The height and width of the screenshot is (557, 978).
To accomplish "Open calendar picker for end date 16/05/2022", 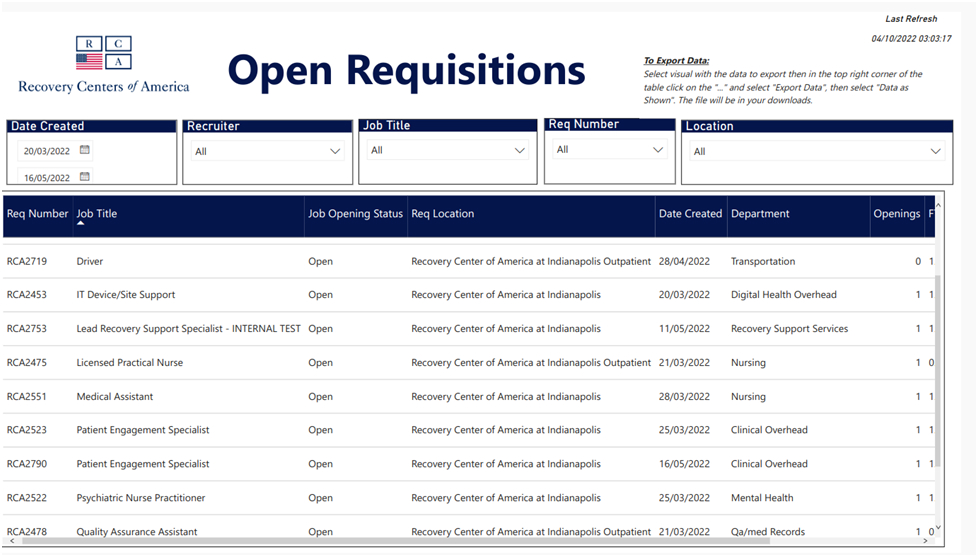I will point(85,177).
